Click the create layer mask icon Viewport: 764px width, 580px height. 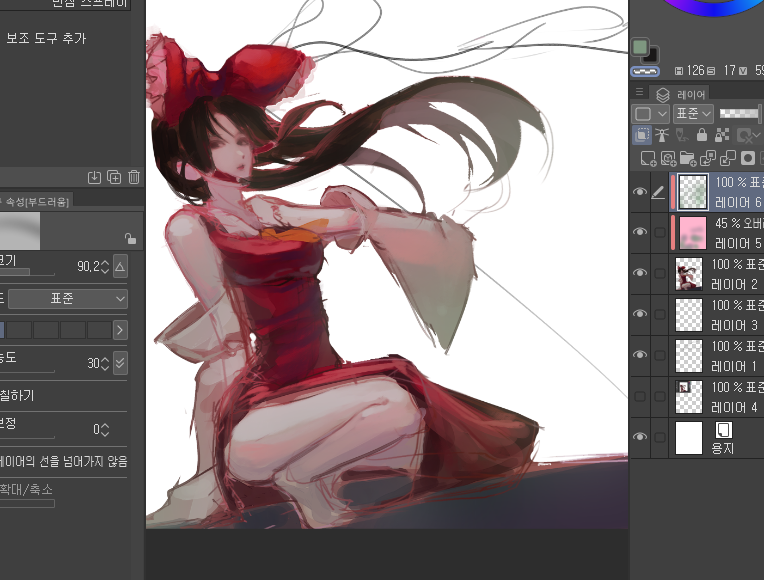(x=748, y=158)
